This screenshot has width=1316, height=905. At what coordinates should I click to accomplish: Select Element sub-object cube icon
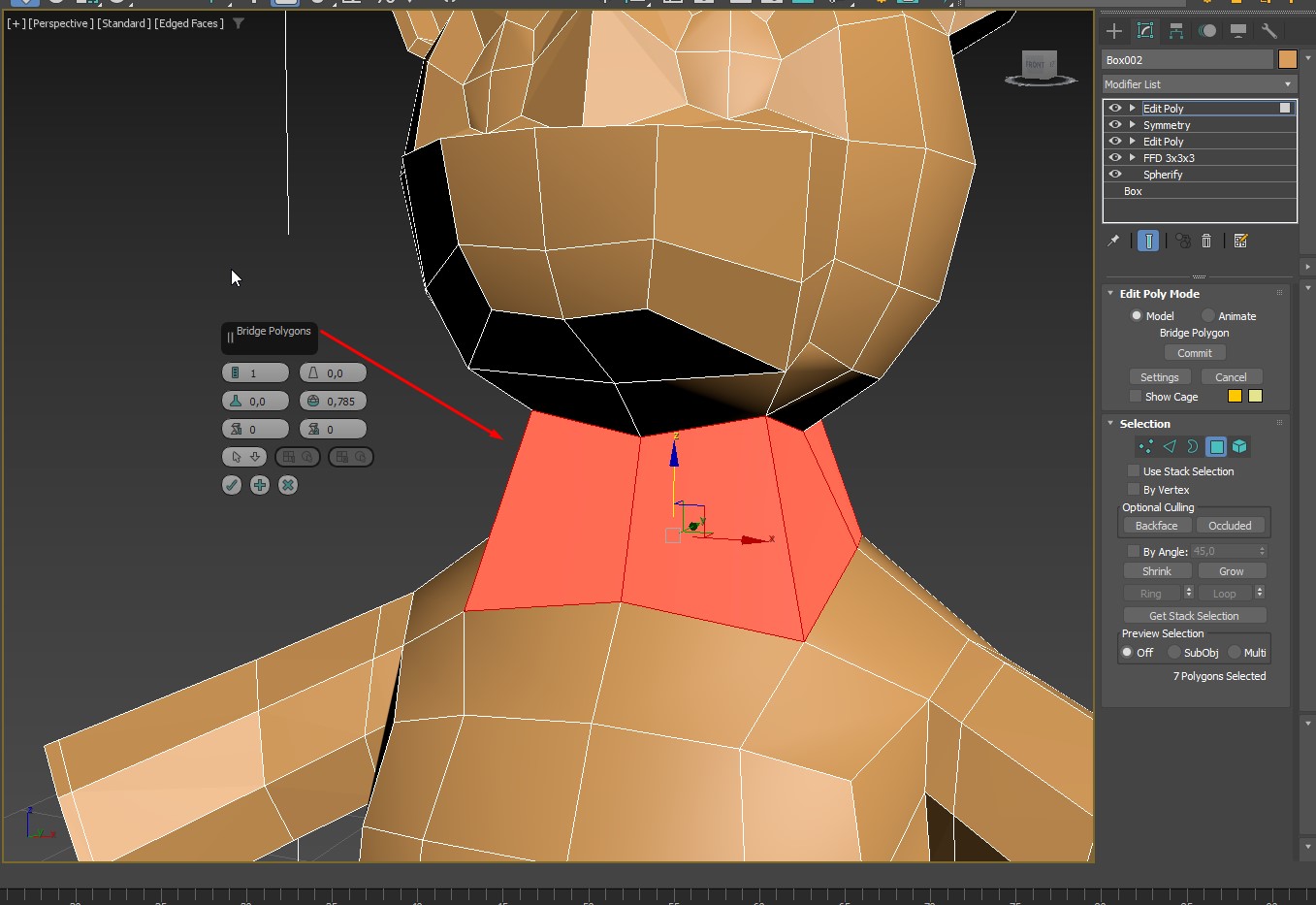pos(1239,446)
